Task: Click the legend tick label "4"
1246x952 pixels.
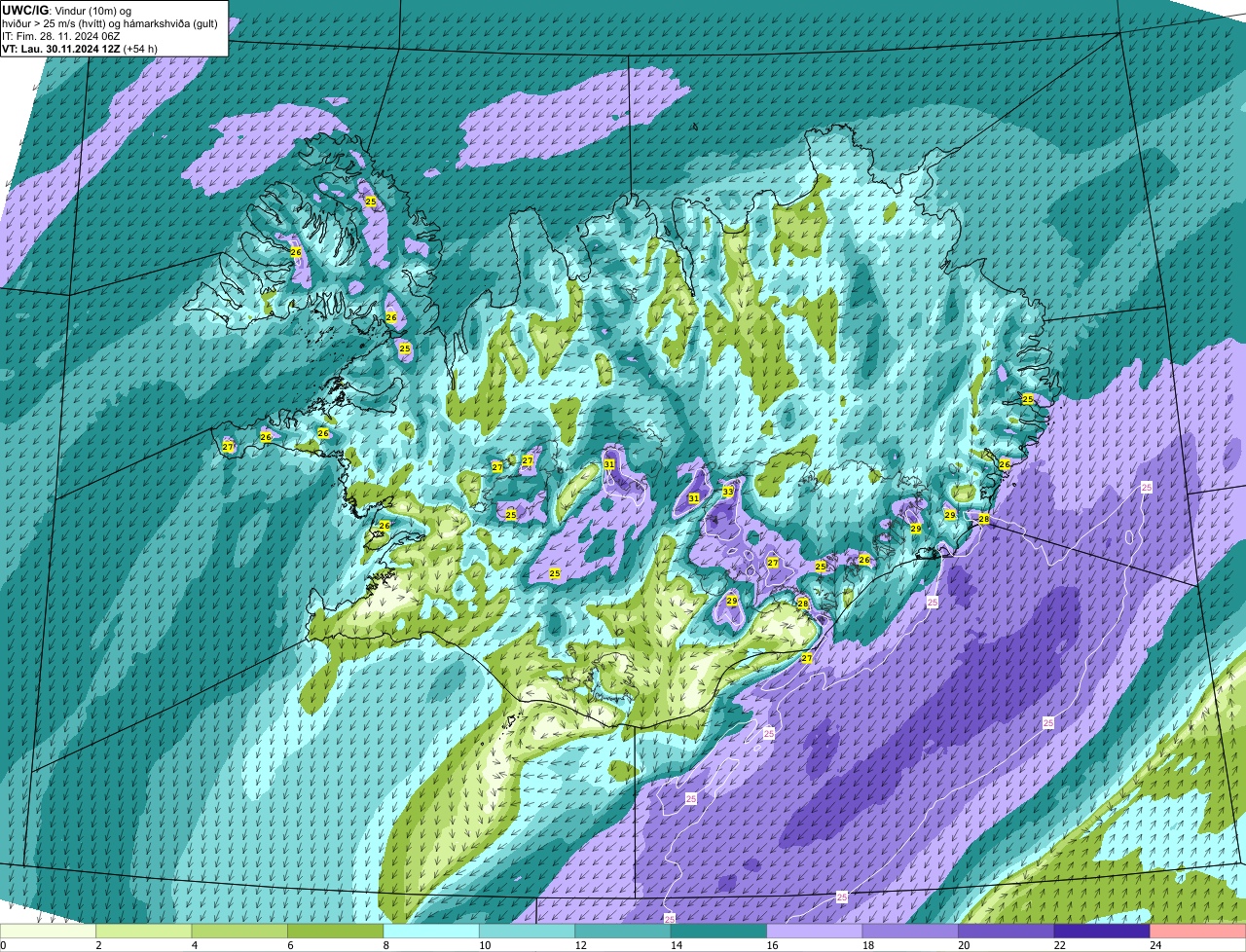Action: tap(194, 945)
